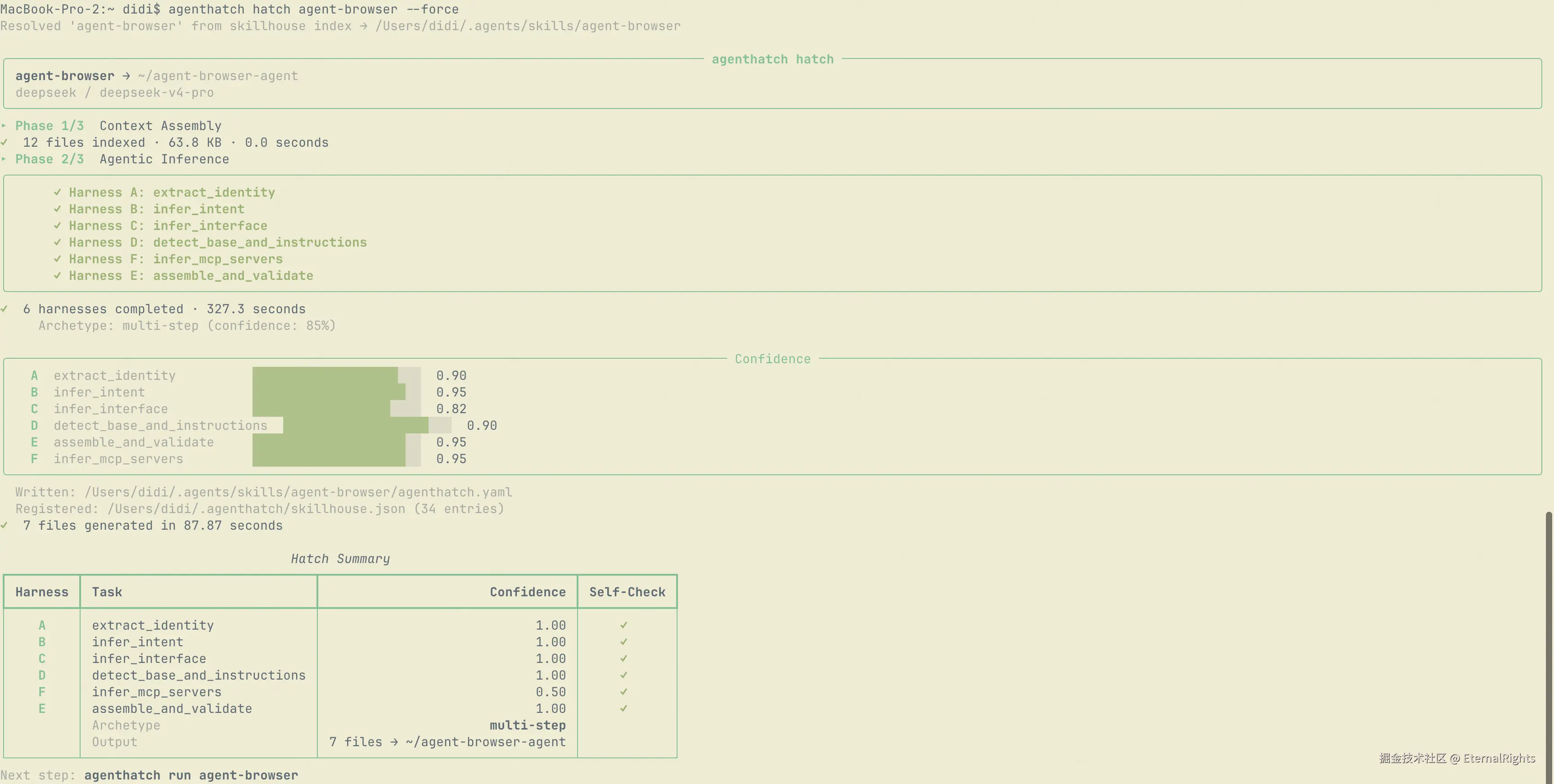Viewport: 1554px width, 784px height.
Task: Click the Self-Check checkmark for extract_identity row
Action: pos(624,626)
